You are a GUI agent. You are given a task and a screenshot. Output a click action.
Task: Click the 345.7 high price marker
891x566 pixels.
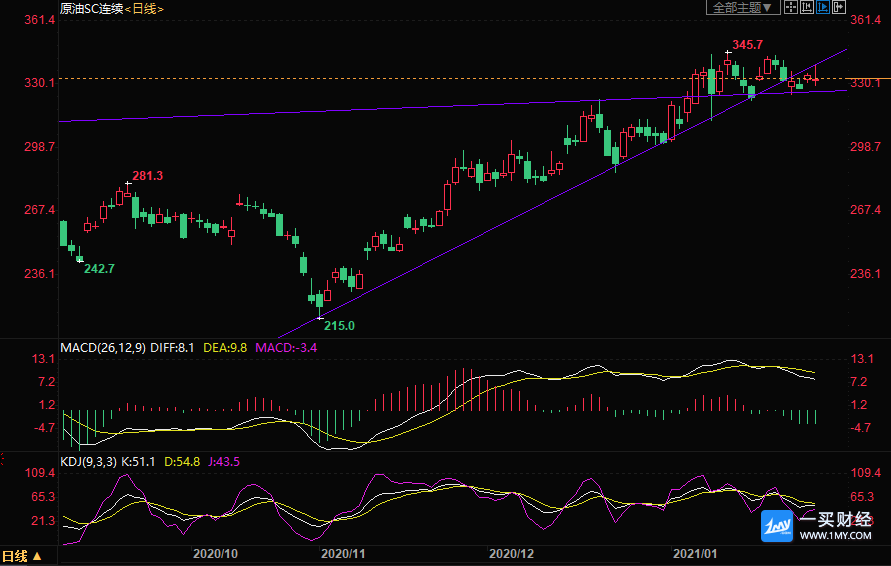tap(747, 45)
